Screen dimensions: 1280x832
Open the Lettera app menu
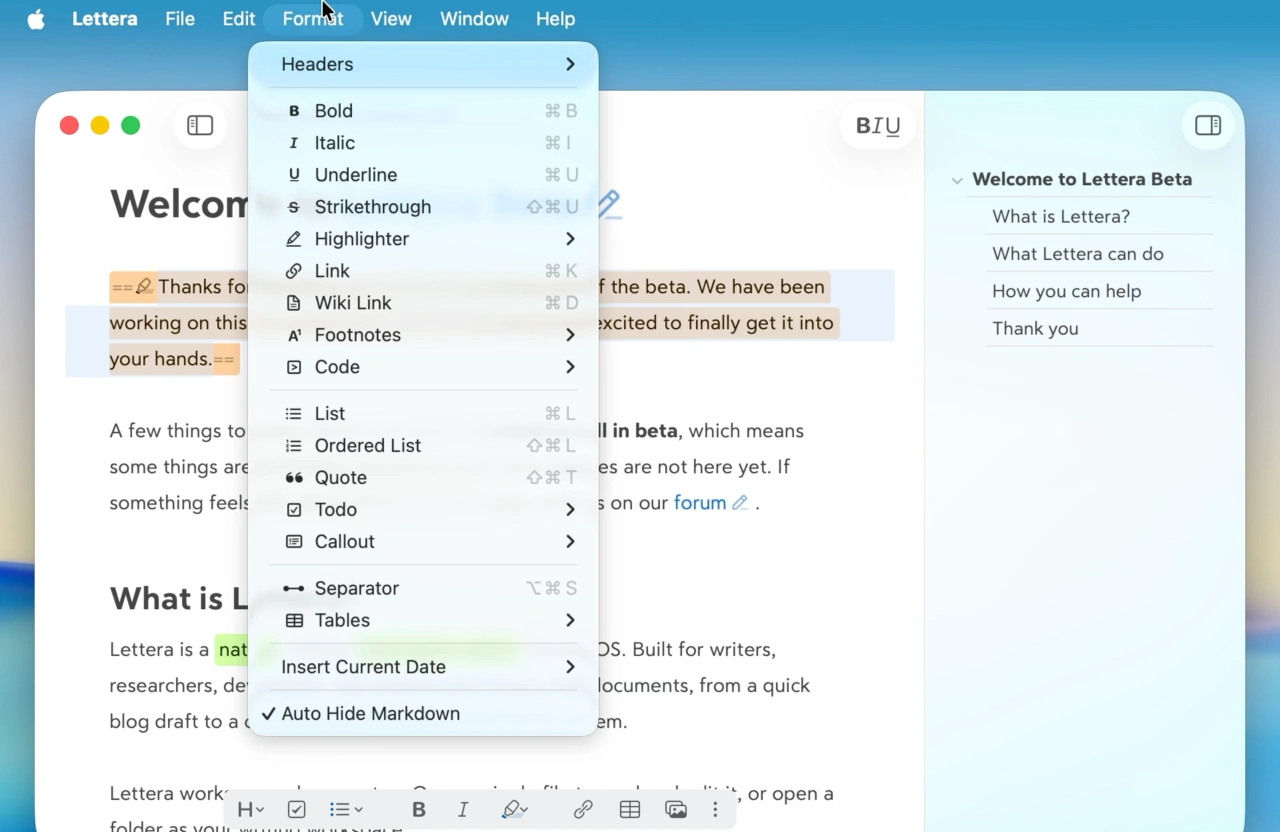click(105, 19)
